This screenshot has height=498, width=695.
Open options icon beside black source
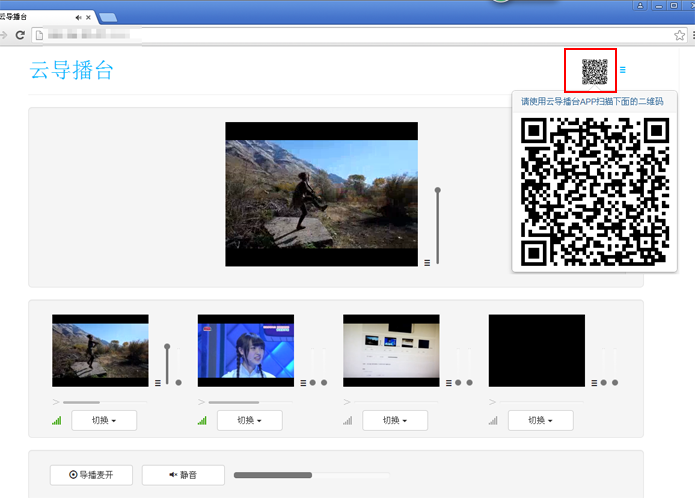[594, 383]
